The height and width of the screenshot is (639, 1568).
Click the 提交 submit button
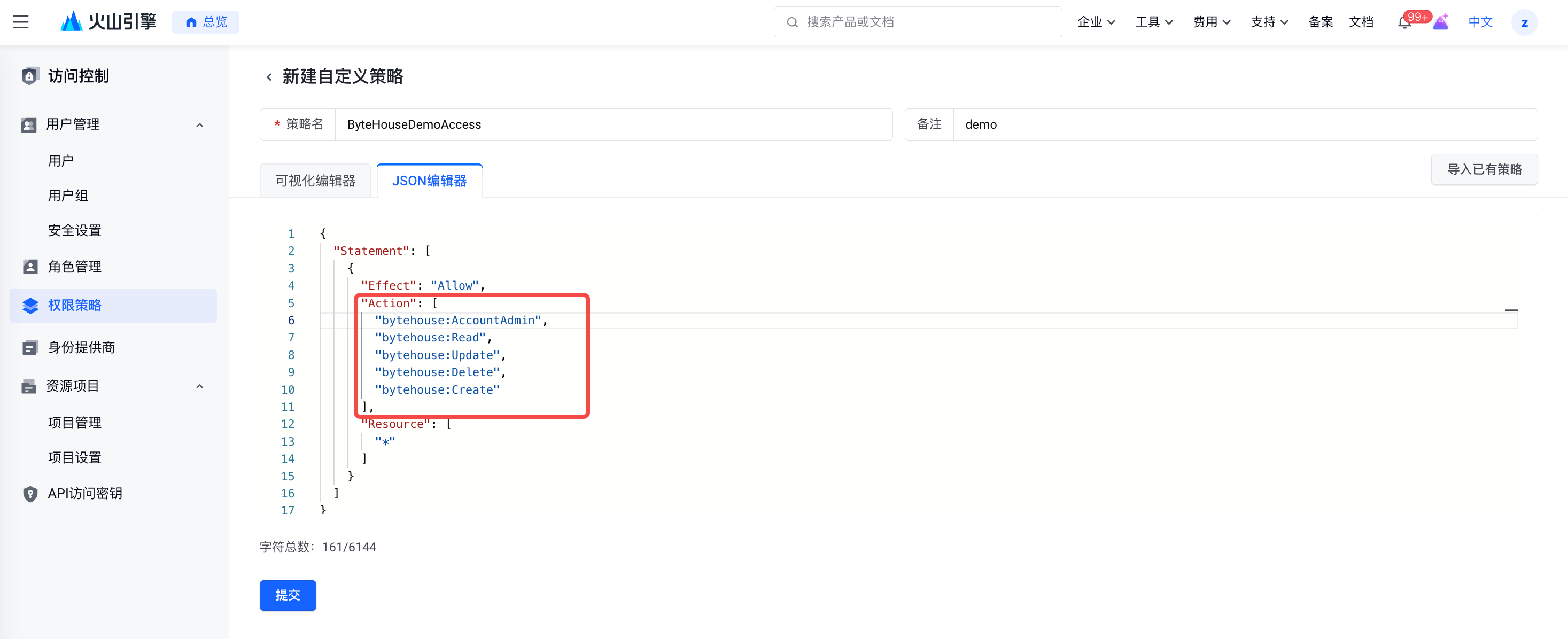click(288, 595)
